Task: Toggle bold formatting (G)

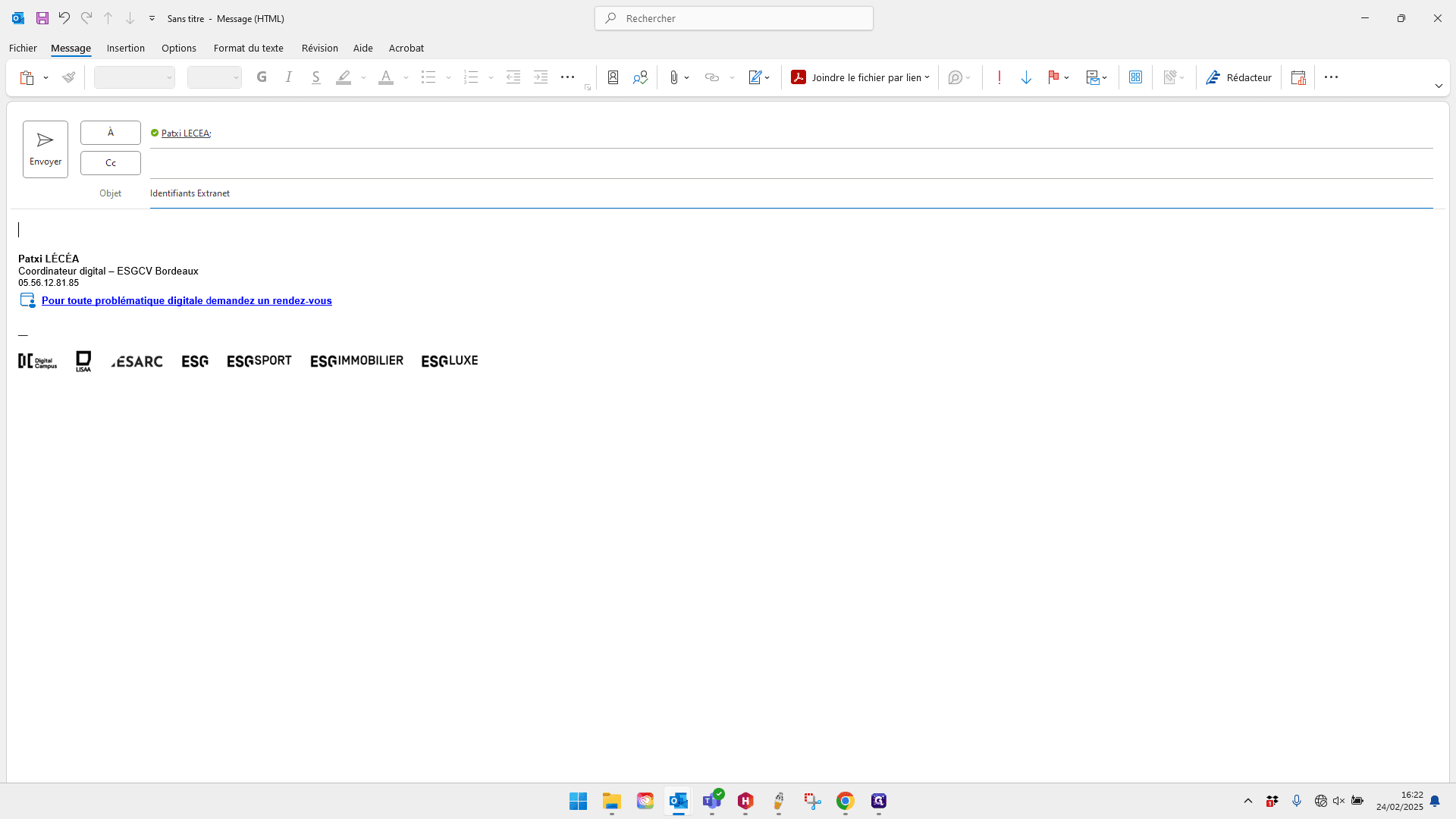Action: pyautogui.click(x=262, y=77)
